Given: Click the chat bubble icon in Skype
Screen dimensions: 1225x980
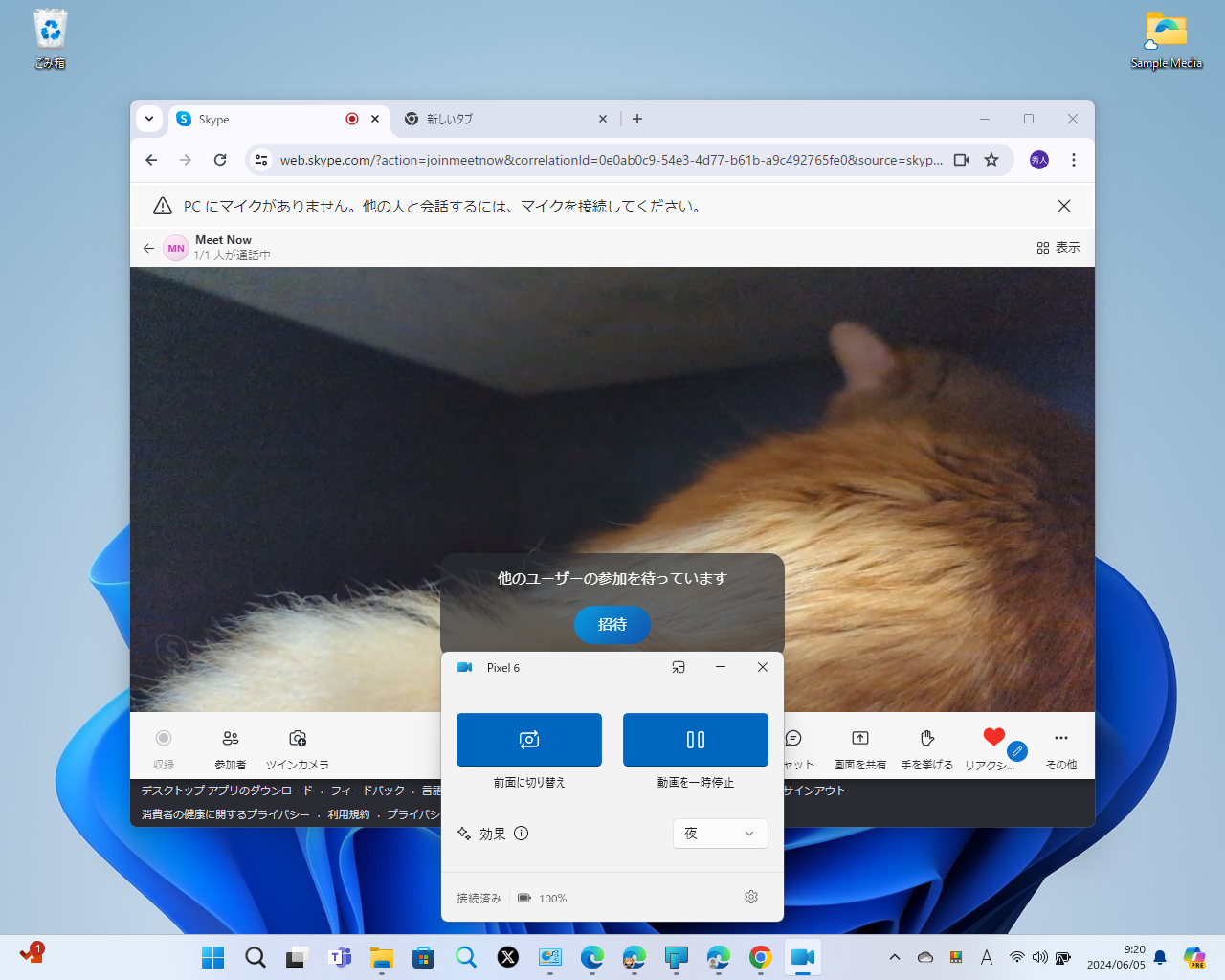Looking at the screenshot, I should (x=793, y=738).
